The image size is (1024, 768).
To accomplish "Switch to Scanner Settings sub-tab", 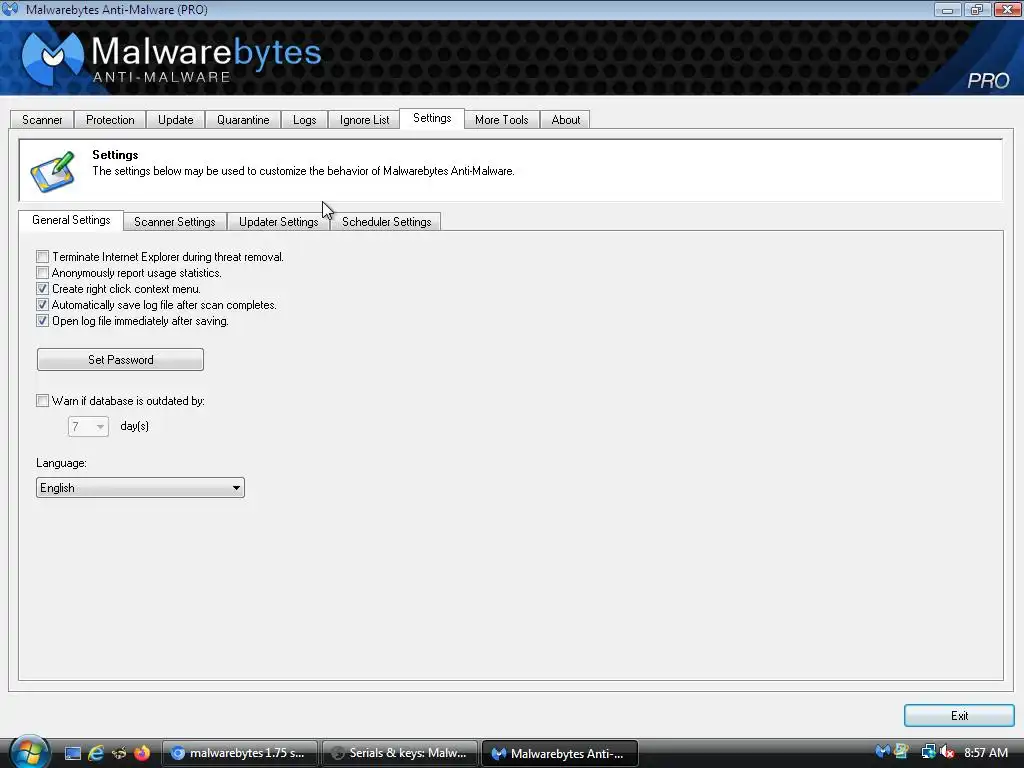I will coord(174,221).
